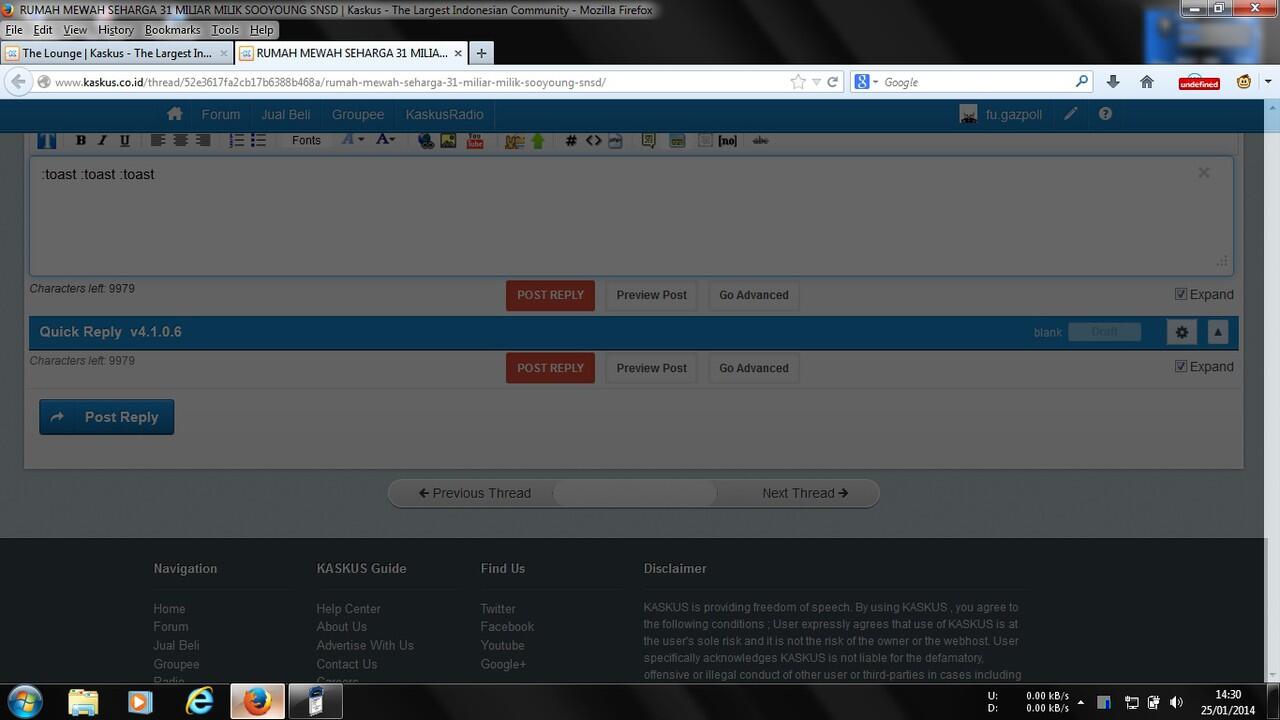1280x720 pixels.
Task: Open the Tools menu
Action: [x=225, y=30]
